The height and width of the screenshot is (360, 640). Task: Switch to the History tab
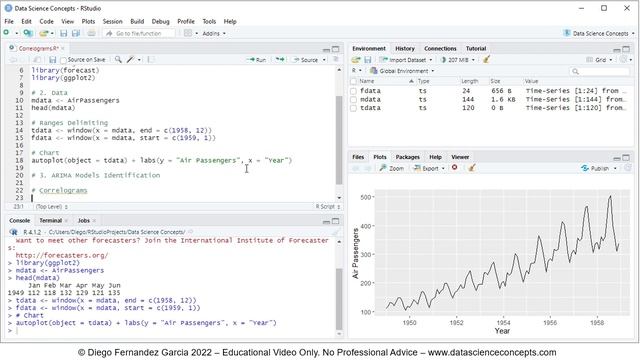click(405, 49)
